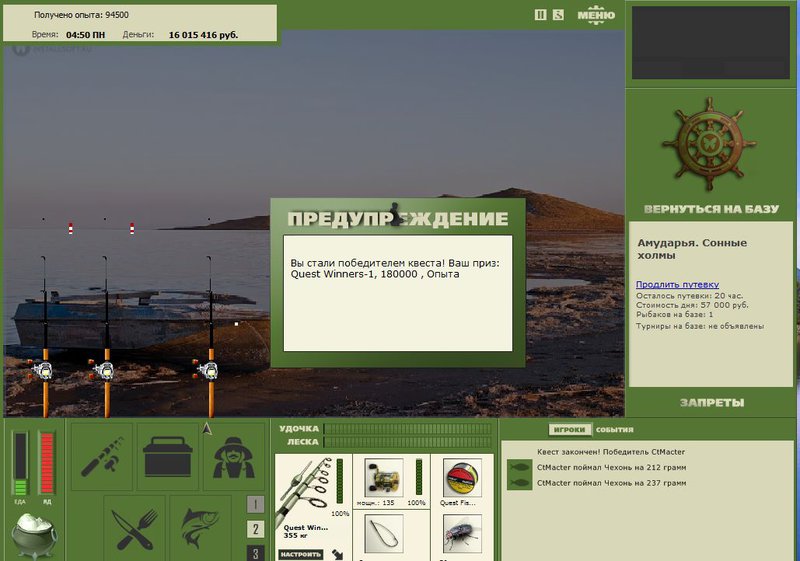Click the groundbait cooking pot
800x561 pixels.
(x=34, y=533)
